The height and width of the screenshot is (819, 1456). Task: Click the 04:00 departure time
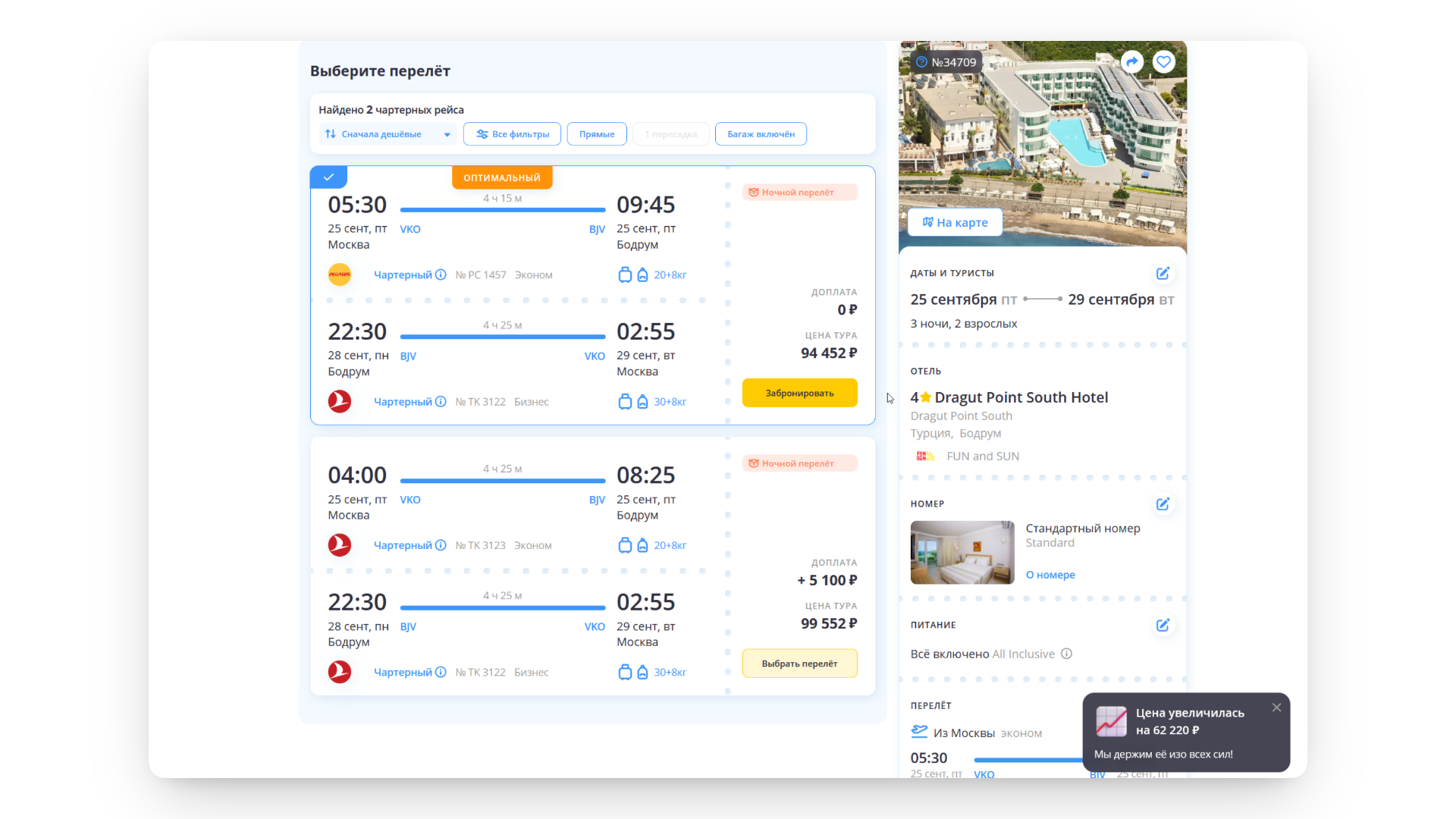357,475
